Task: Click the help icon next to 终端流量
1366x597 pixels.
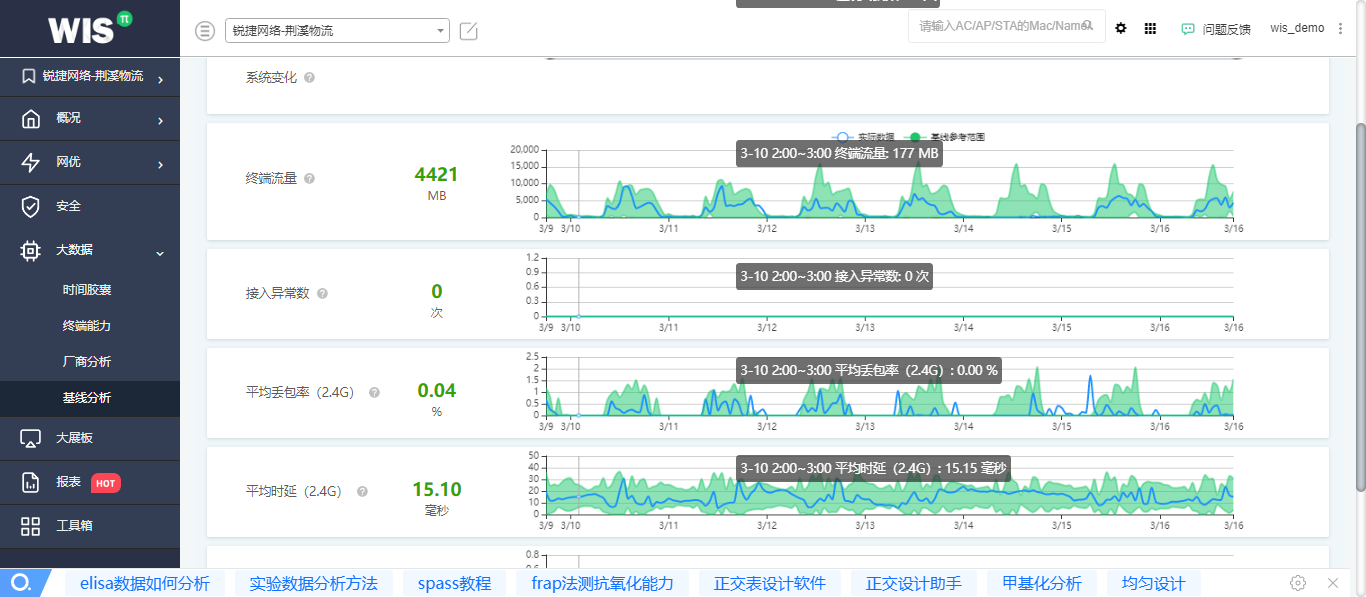Action: (x=309, y=179)
